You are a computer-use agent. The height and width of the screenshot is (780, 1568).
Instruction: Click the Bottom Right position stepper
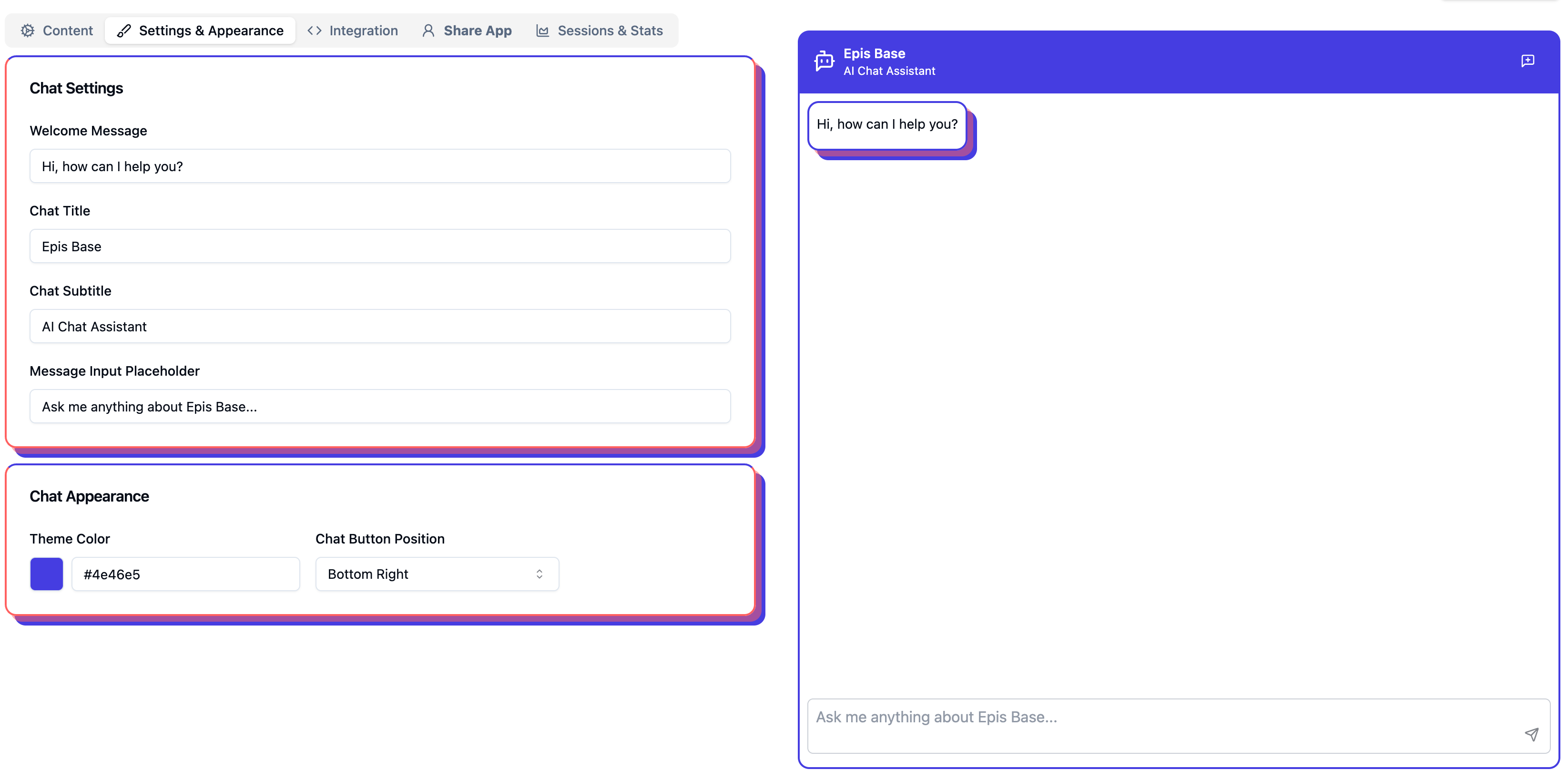[540, 574]
